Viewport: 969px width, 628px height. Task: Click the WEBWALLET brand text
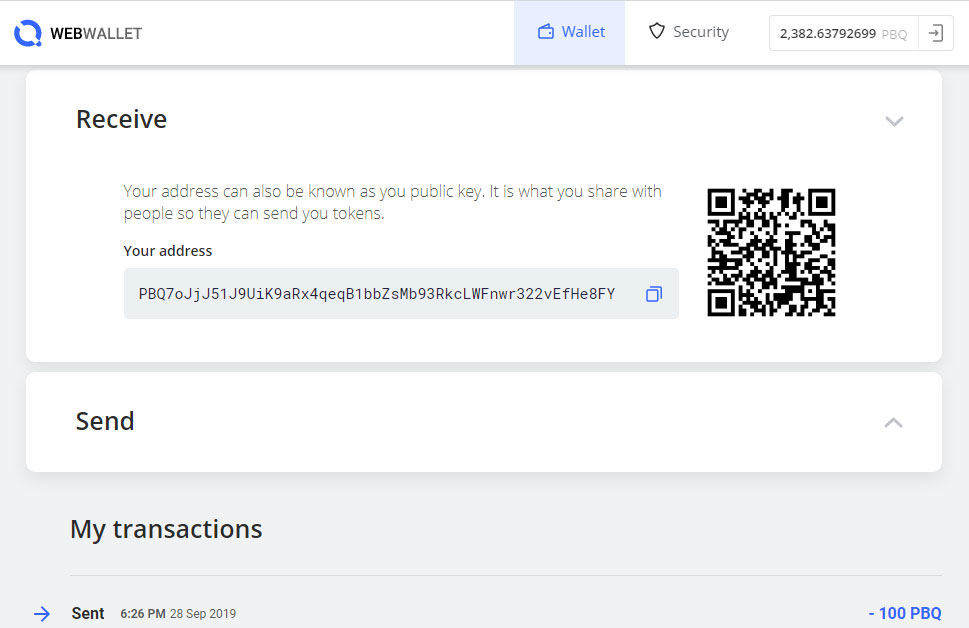(96, 34)
